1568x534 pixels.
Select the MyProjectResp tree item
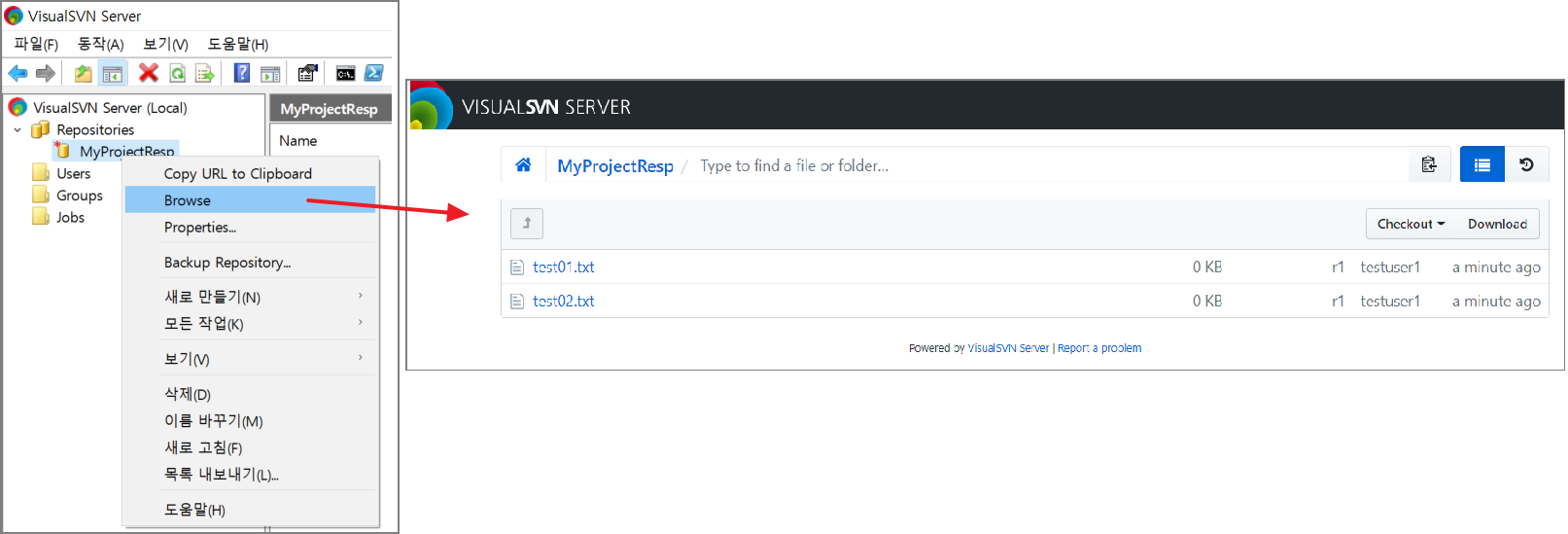126,151
